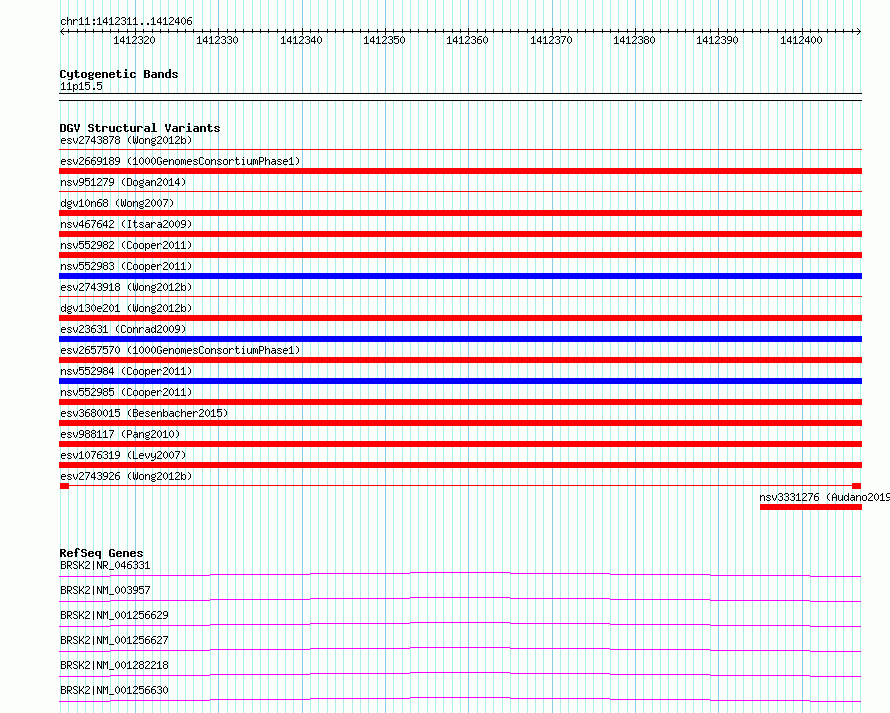The width and height of the screenshot is (890, 713).
Task: Click red bar under esv2669189
Action: 460,171
